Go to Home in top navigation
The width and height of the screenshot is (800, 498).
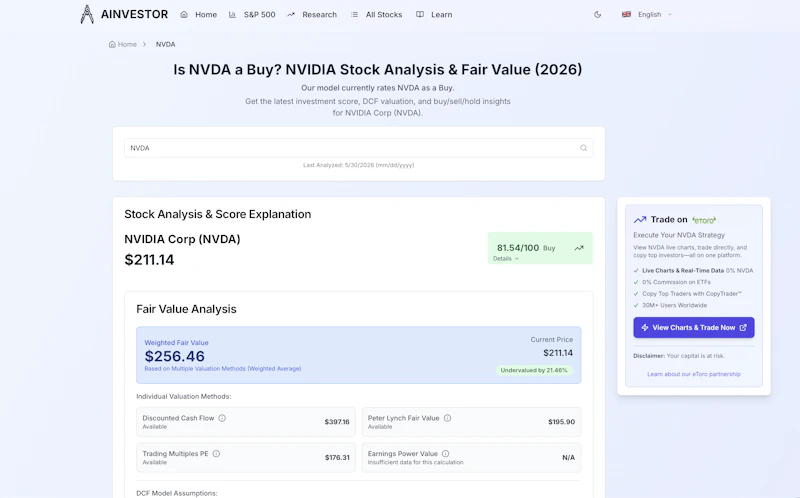[x=206, y=15]
